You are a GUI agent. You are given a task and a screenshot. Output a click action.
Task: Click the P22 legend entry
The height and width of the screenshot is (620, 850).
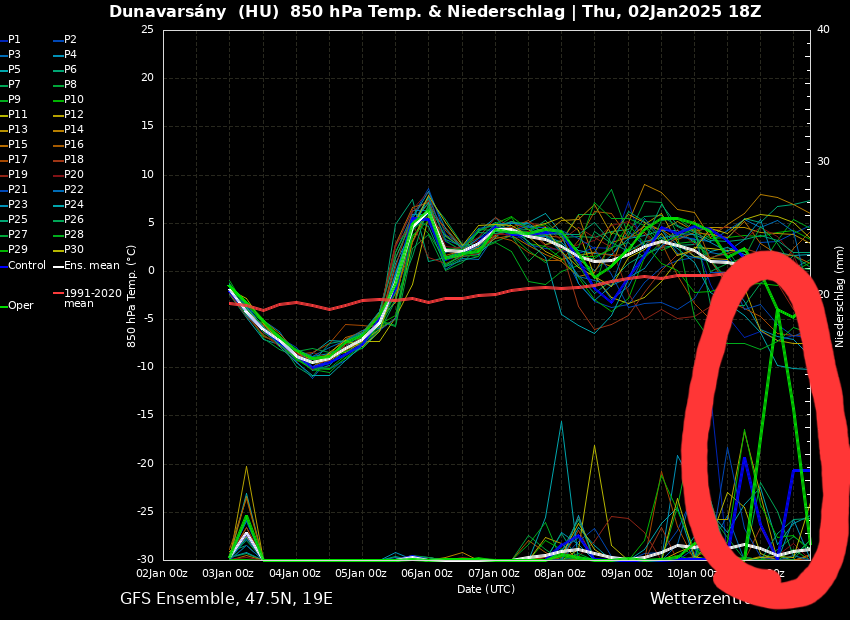pyautogui.click(x=74, y=190)
